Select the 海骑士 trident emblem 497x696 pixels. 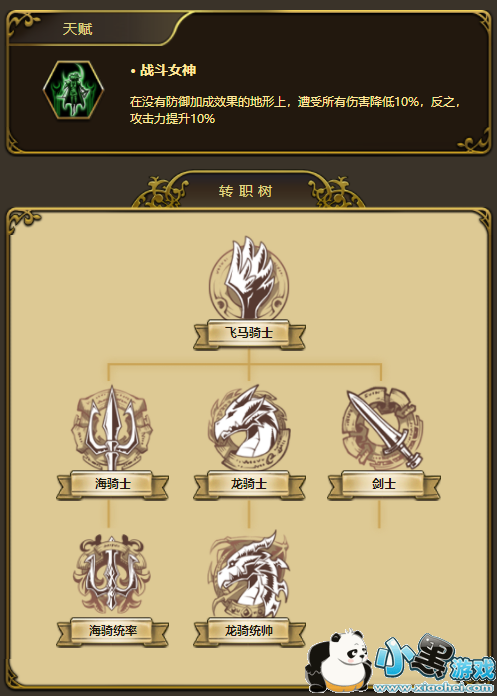point(112,428)
